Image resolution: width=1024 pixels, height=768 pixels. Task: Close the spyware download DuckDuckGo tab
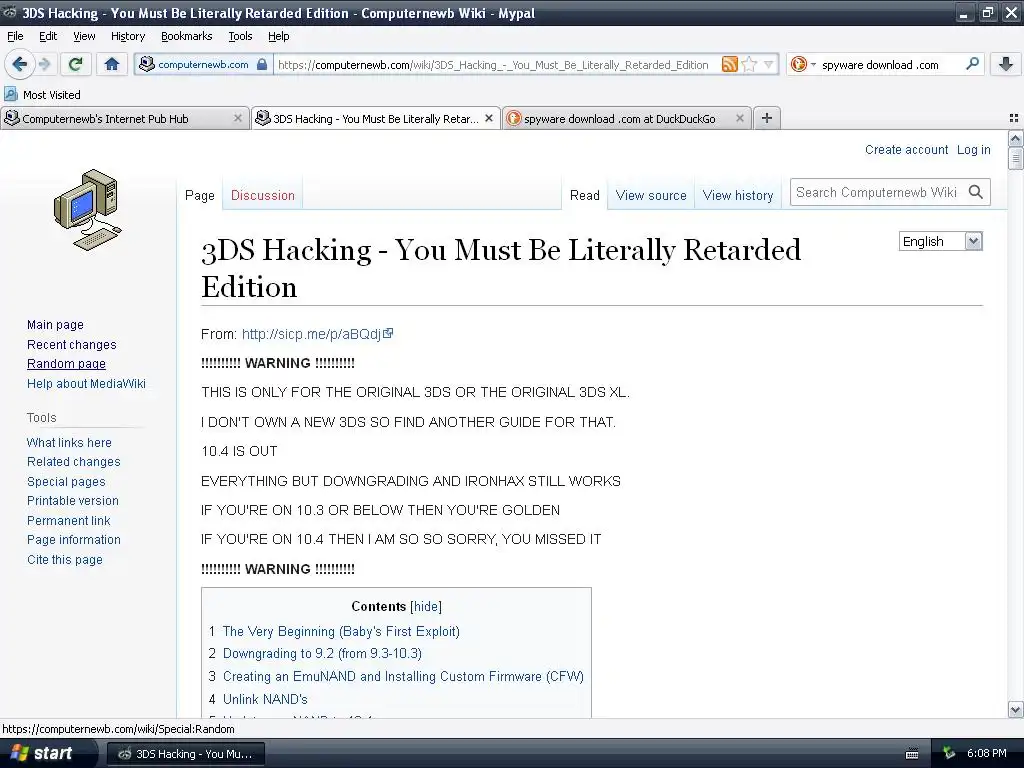click(x=739, y=118)
